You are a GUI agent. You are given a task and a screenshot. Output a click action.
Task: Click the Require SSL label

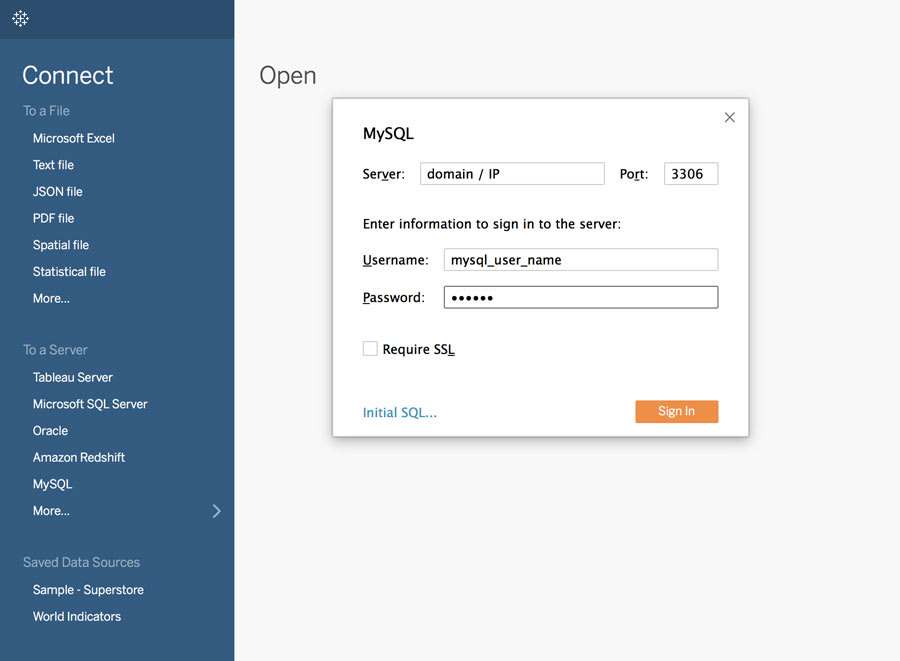(x=418, y=349)
